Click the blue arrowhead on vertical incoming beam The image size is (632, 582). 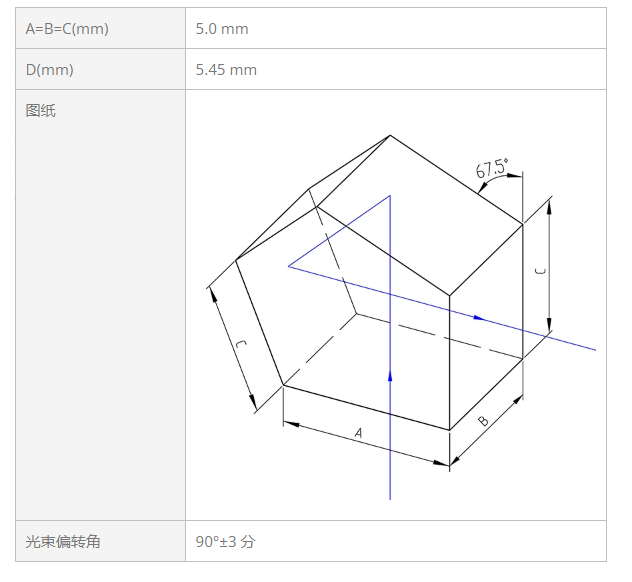click(390, 375)
